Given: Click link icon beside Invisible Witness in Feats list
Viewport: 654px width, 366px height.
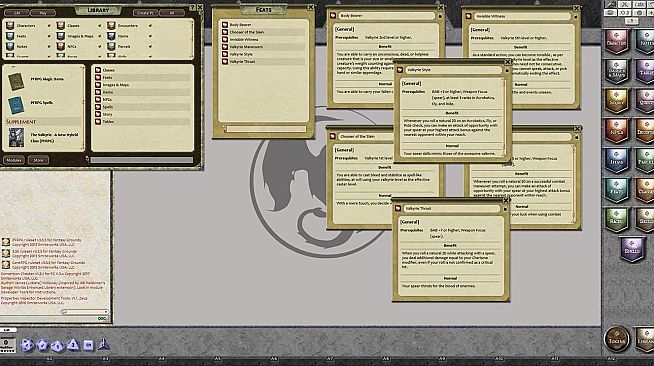Looking at the screenshot, I should (x=225, y=39).
